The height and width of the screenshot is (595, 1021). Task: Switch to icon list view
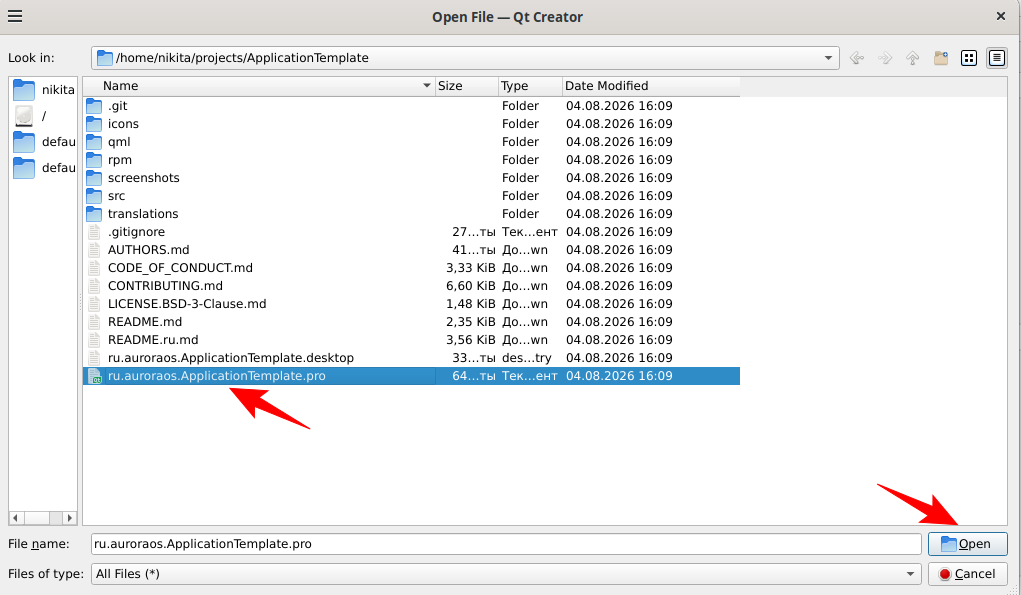pos(969,58)
